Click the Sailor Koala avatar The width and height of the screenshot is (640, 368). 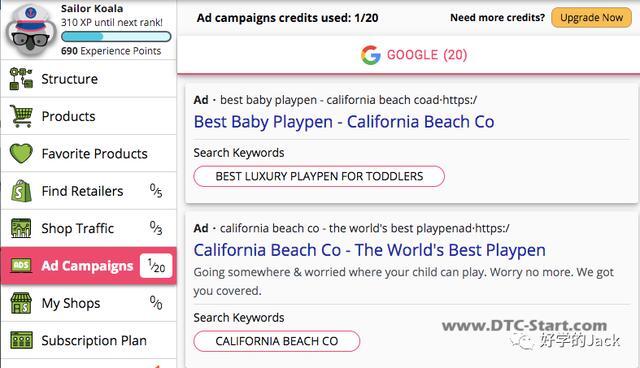(x=31, y=30)
